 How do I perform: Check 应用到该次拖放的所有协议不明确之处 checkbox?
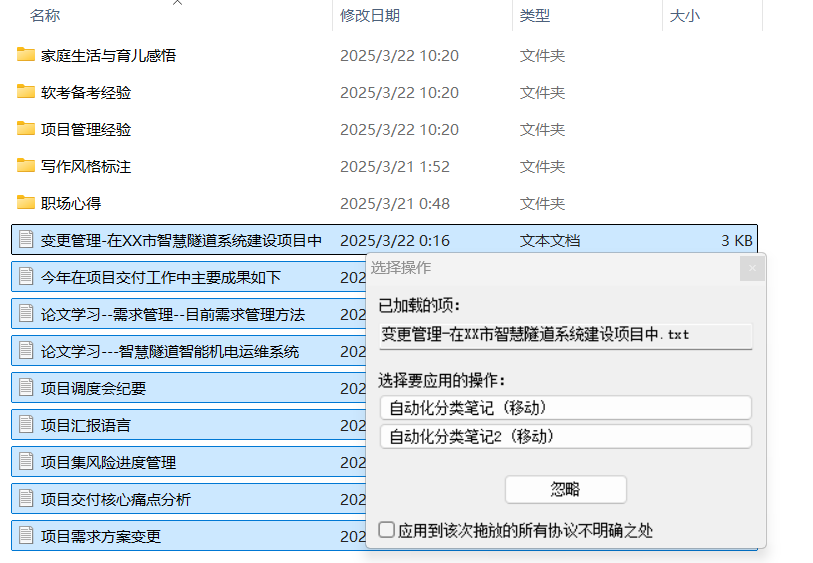click(386, 530)
